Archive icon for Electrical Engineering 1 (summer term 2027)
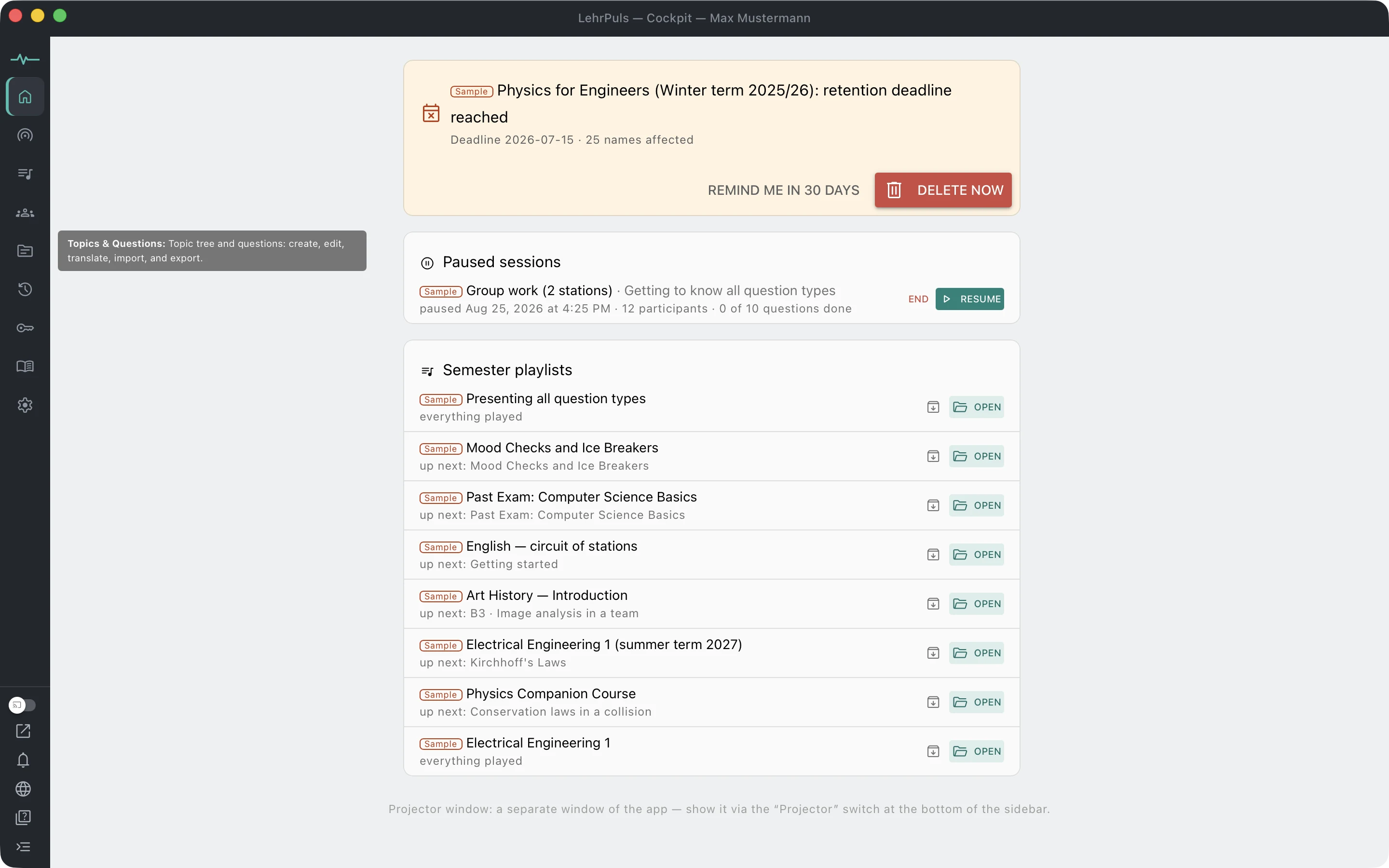 click(933, 653)
